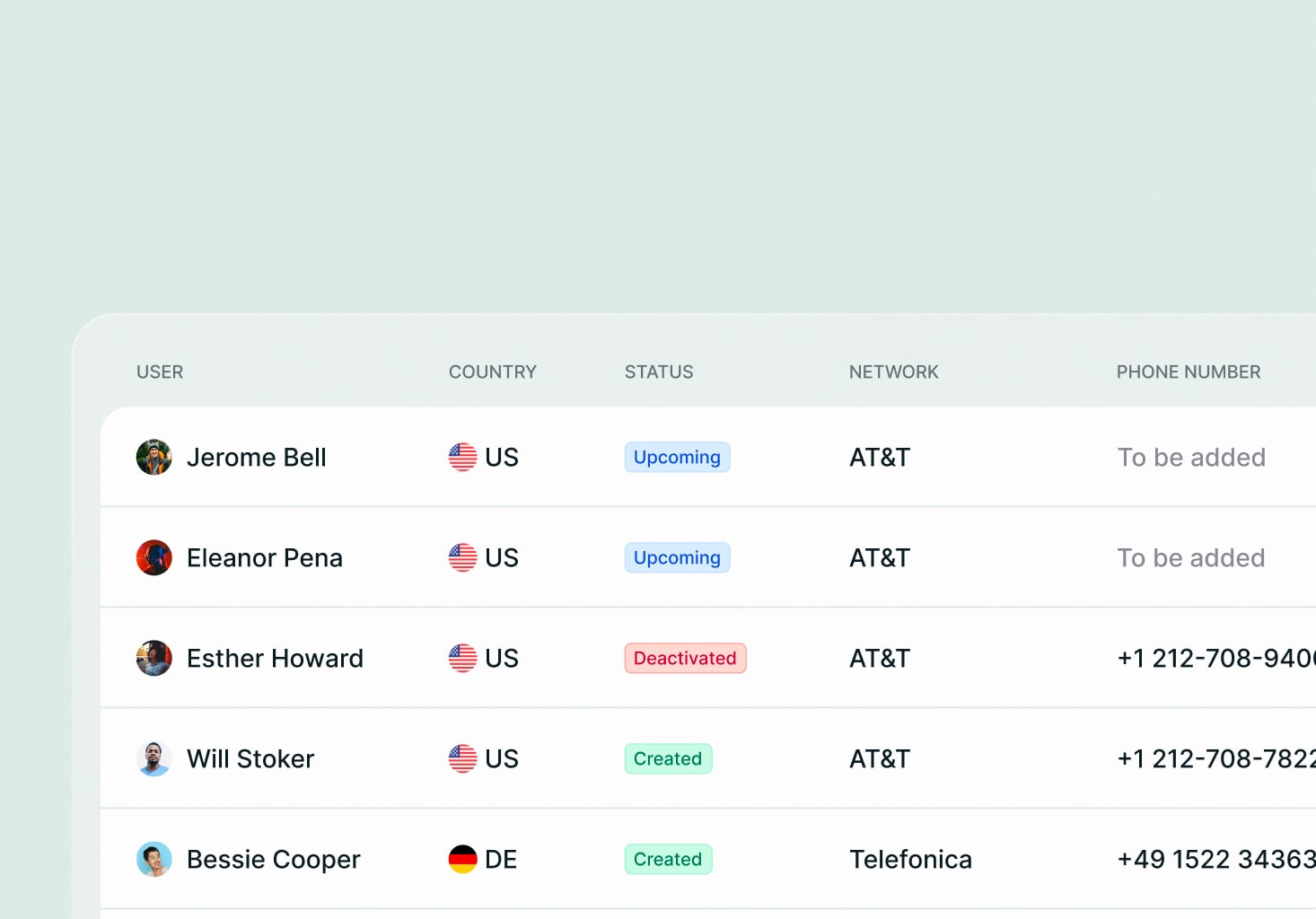Click the Deactivated status badge
This screenshot has width=1316, height=919.
click(x=685, y=658)
